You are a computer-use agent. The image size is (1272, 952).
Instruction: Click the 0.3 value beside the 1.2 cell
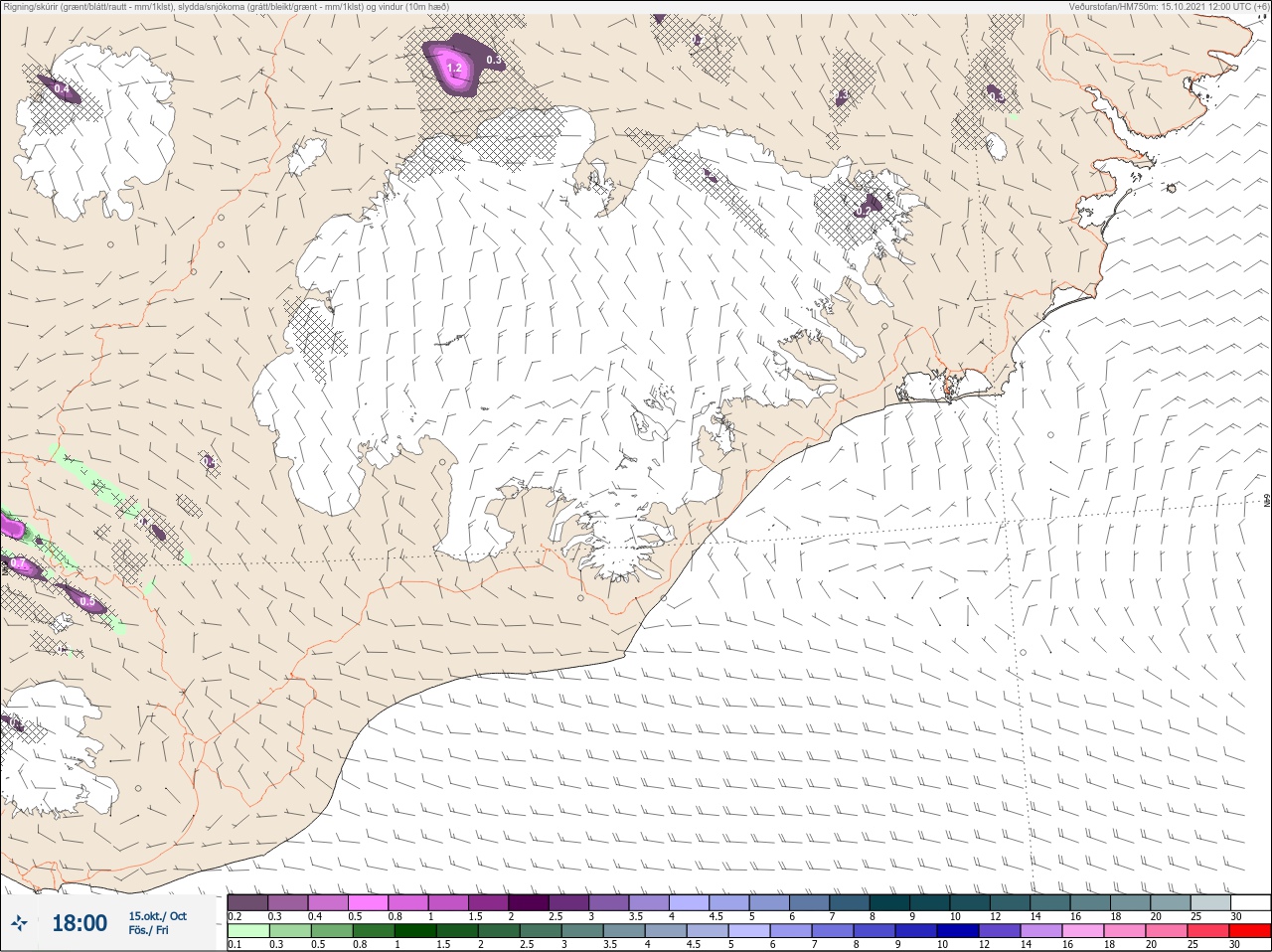coord(493,61)
